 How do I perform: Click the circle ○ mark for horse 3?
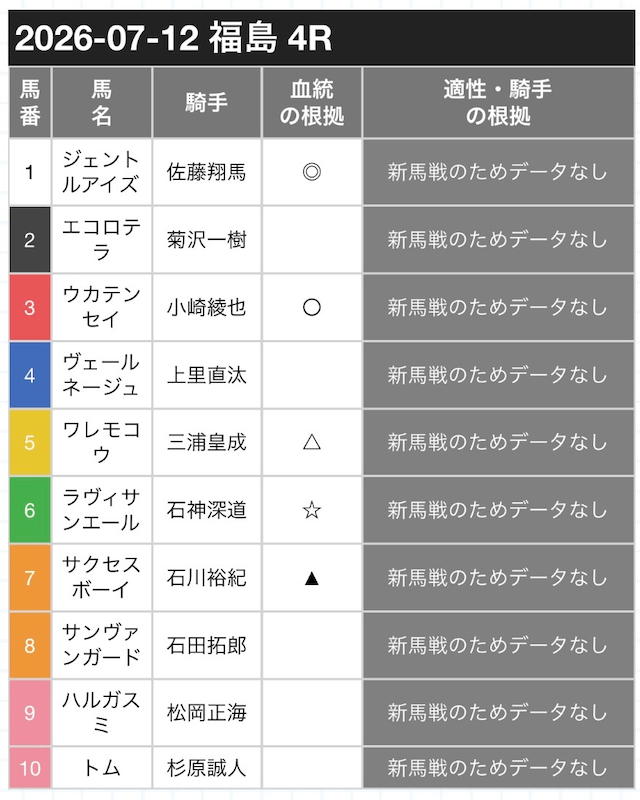(312, 307)
